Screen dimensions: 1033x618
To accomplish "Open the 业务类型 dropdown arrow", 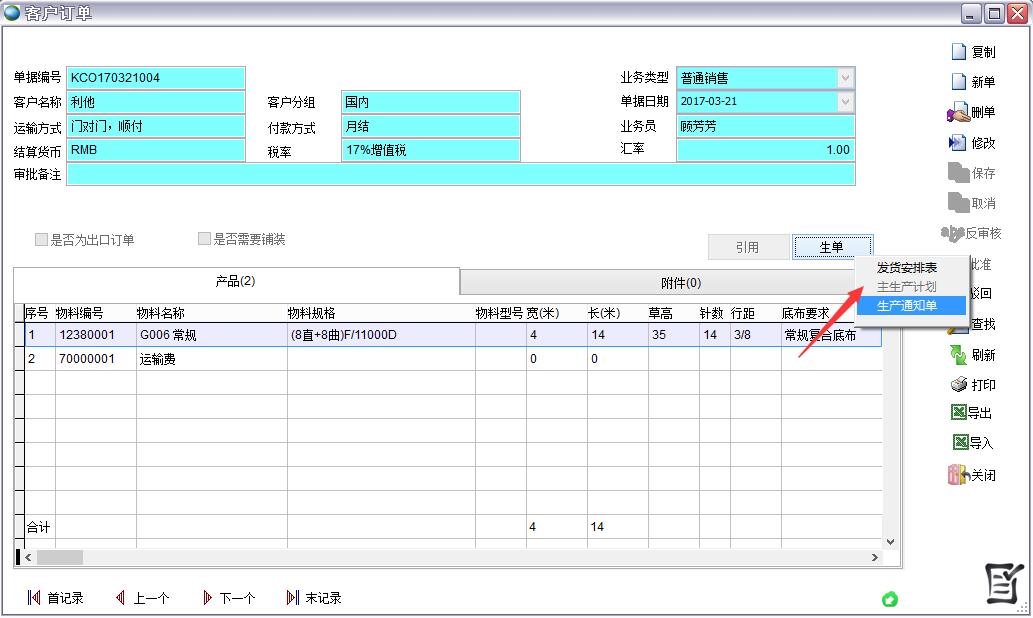I will click(846, 78).
